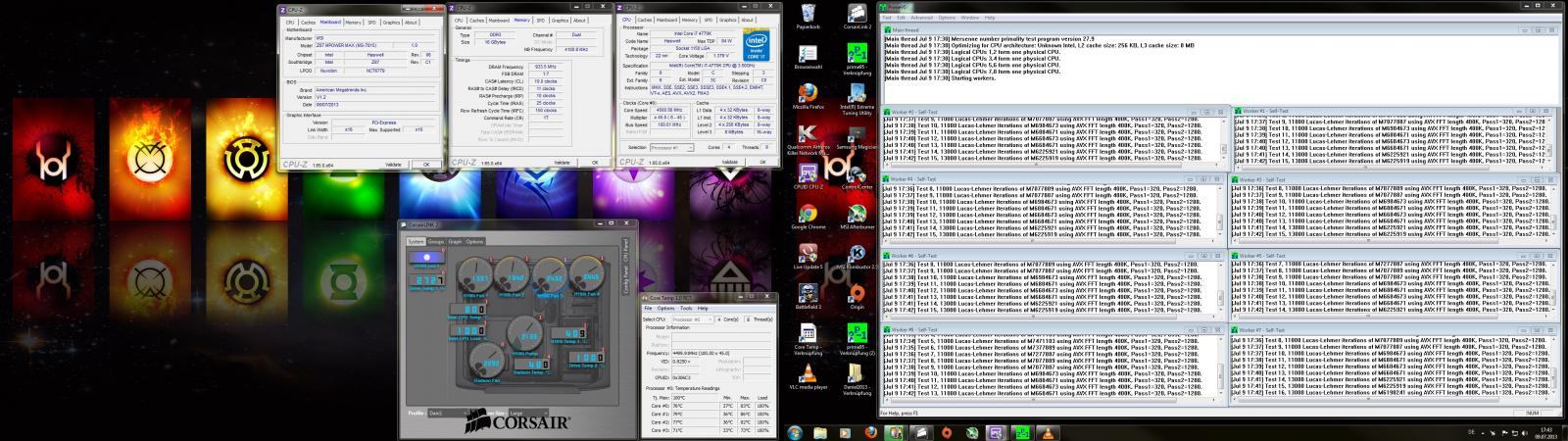Click the Main thread window title in Prime95

pyautogui.click(x=907, y=30)
